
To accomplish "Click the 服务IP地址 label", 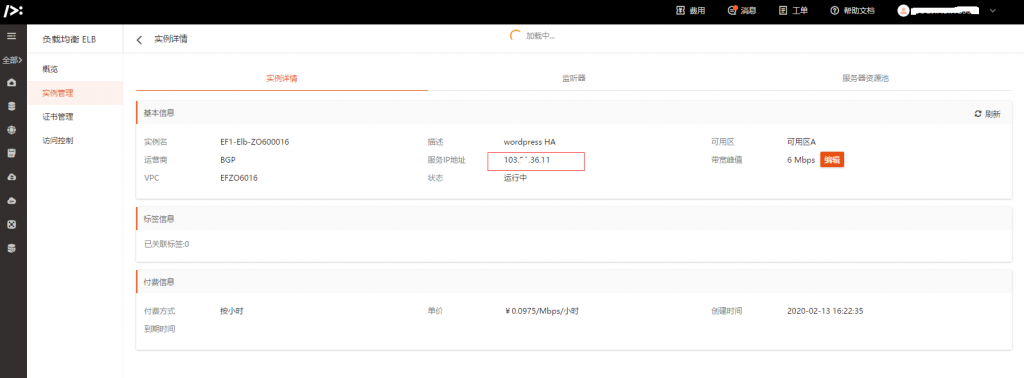I will [x=447, y=160].
